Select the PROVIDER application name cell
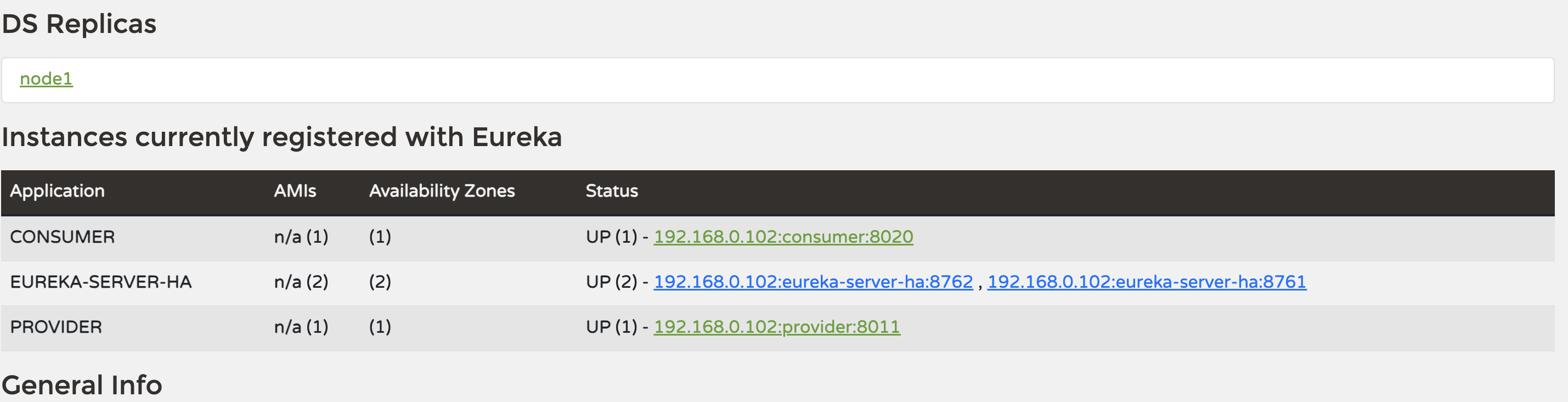The height and width of the screenshot is (402, 1568). point(56,327)
